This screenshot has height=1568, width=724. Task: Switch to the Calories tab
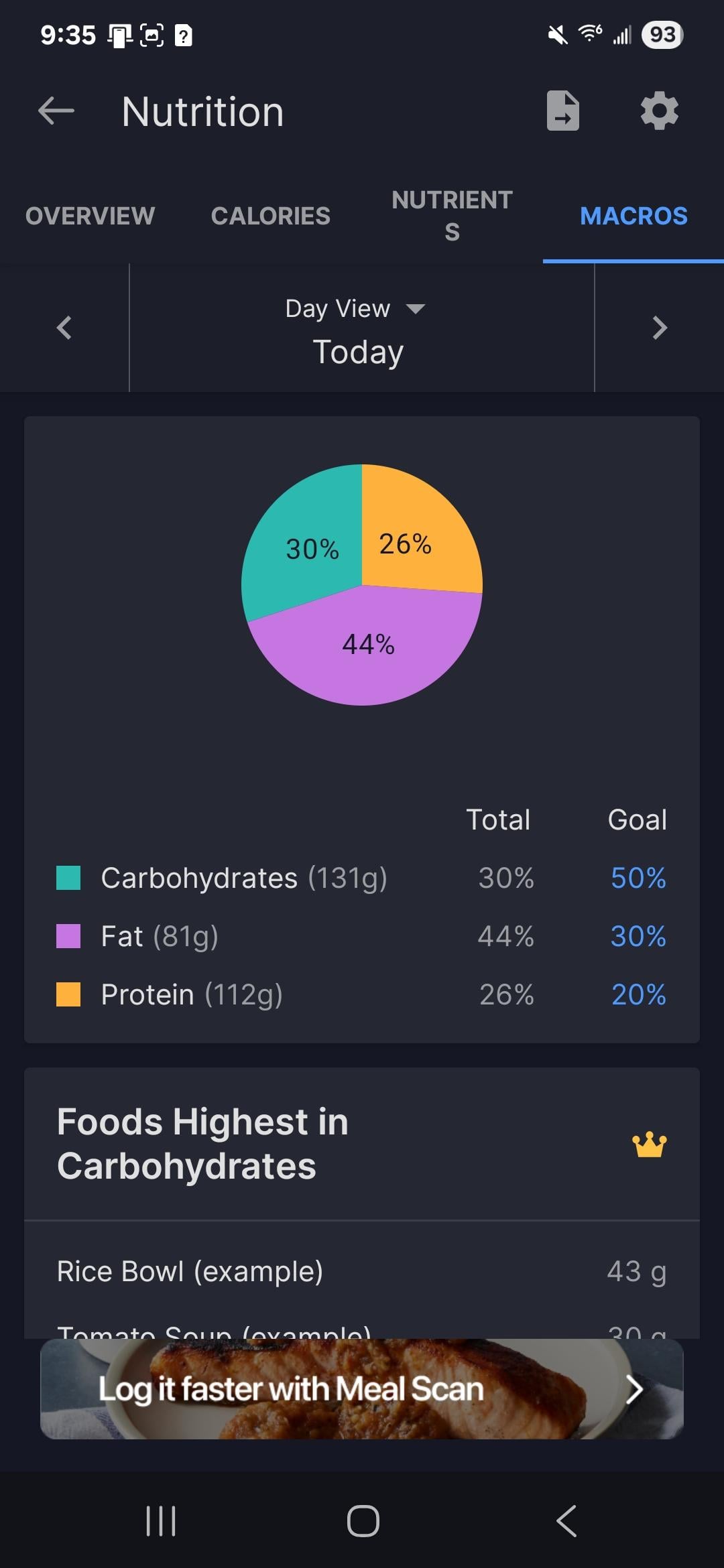point(271,216)
